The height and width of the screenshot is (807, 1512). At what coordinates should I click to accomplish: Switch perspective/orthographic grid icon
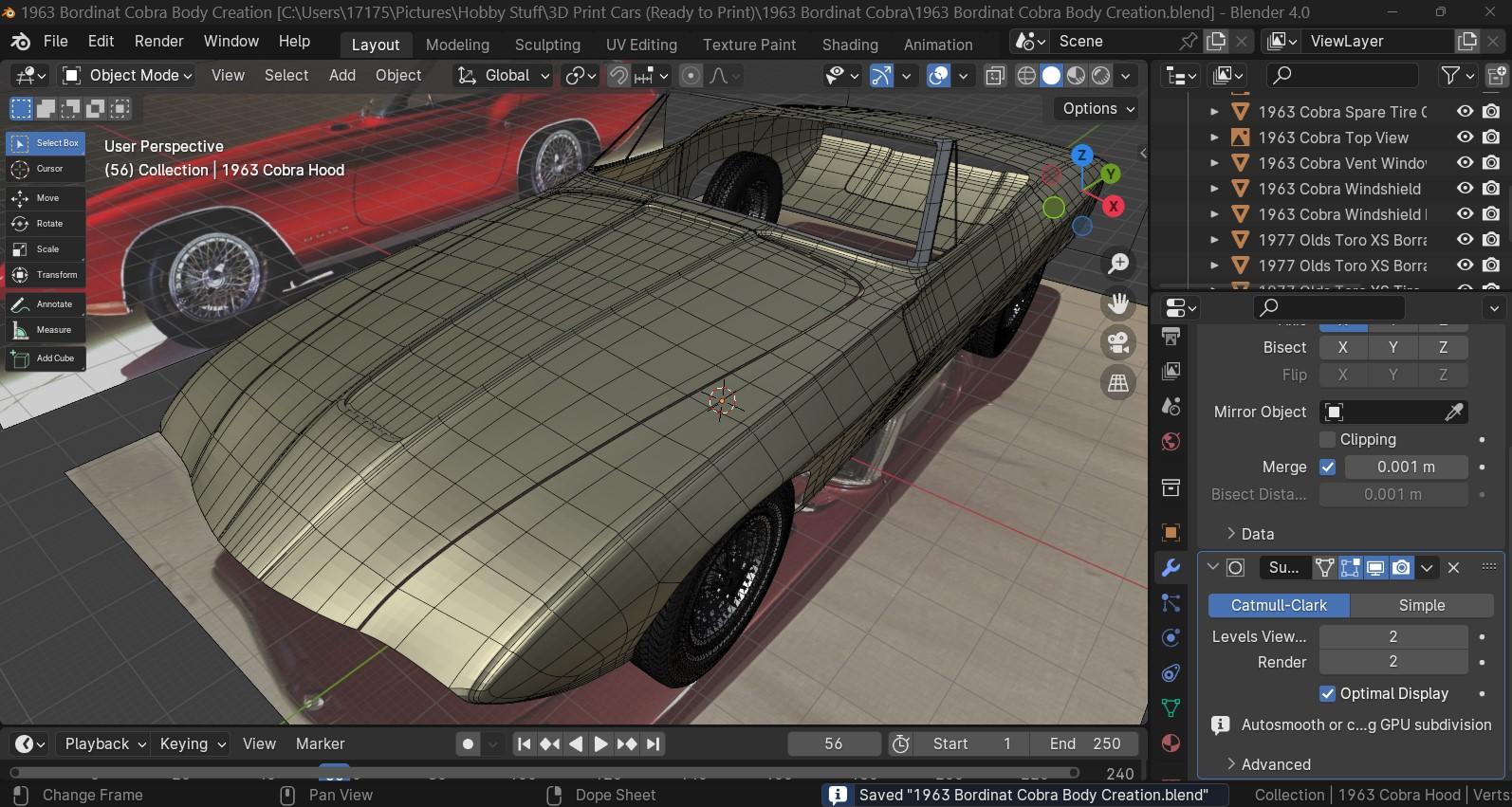[x=1119, y=382]
